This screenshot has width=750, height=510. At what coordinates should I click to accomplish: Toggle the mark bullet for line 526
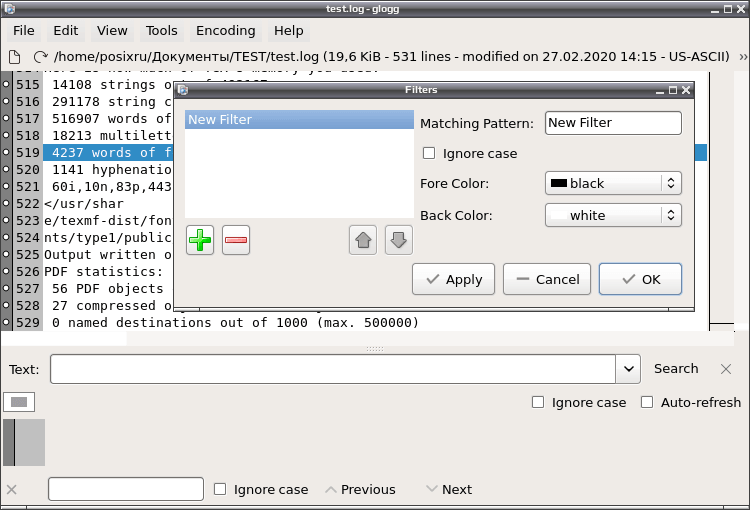point(6,271)
